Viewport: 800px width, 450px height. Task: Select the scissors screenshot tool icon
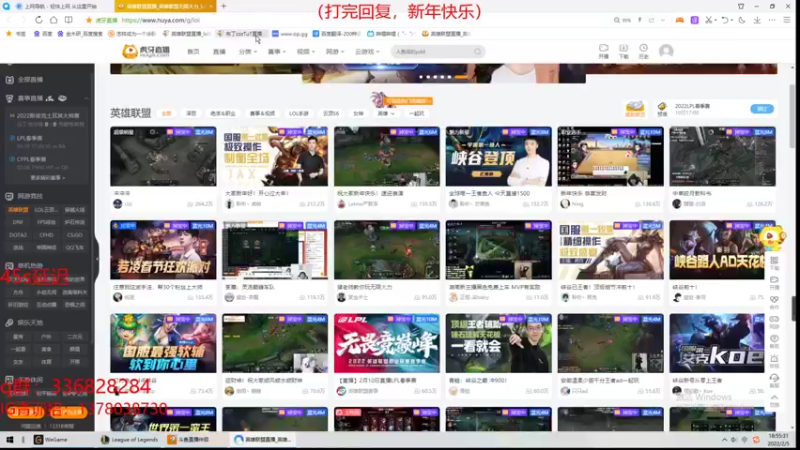click(709, 20)
